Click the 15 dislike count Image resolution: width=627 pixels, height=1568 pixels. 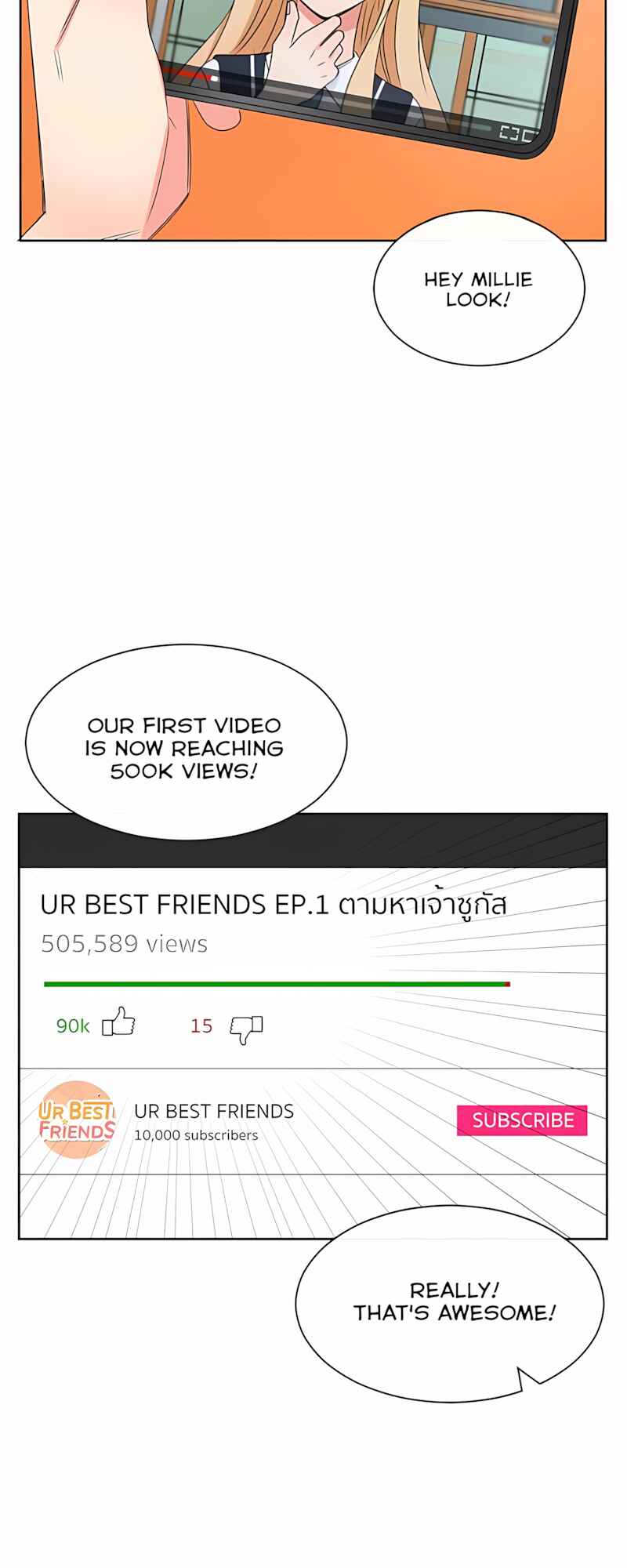coord(201,1025)
